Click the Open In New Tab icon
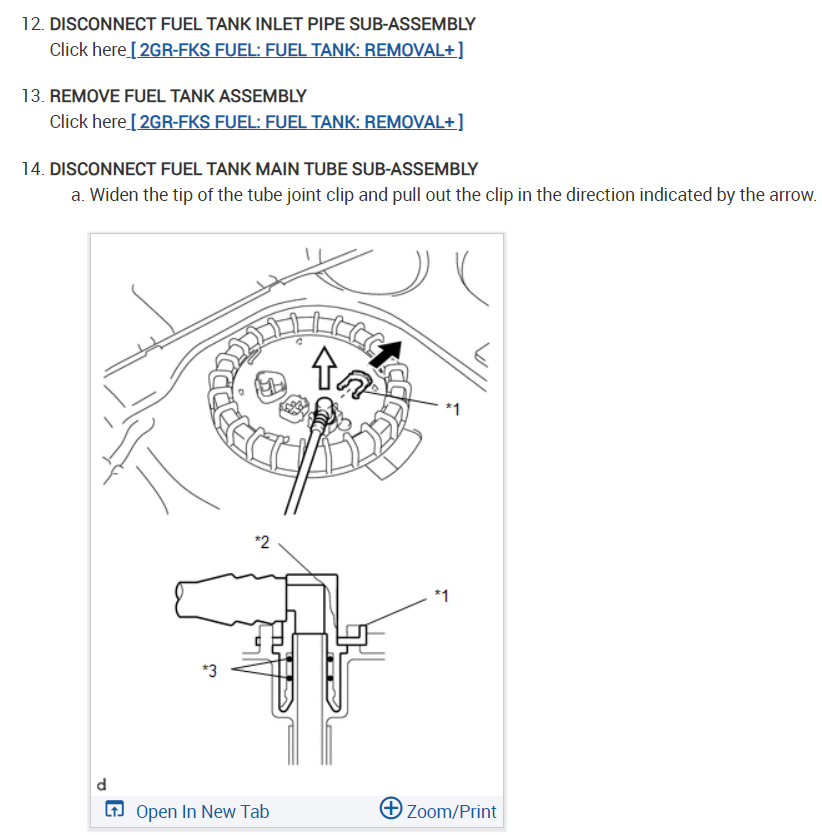 (114, 809)
